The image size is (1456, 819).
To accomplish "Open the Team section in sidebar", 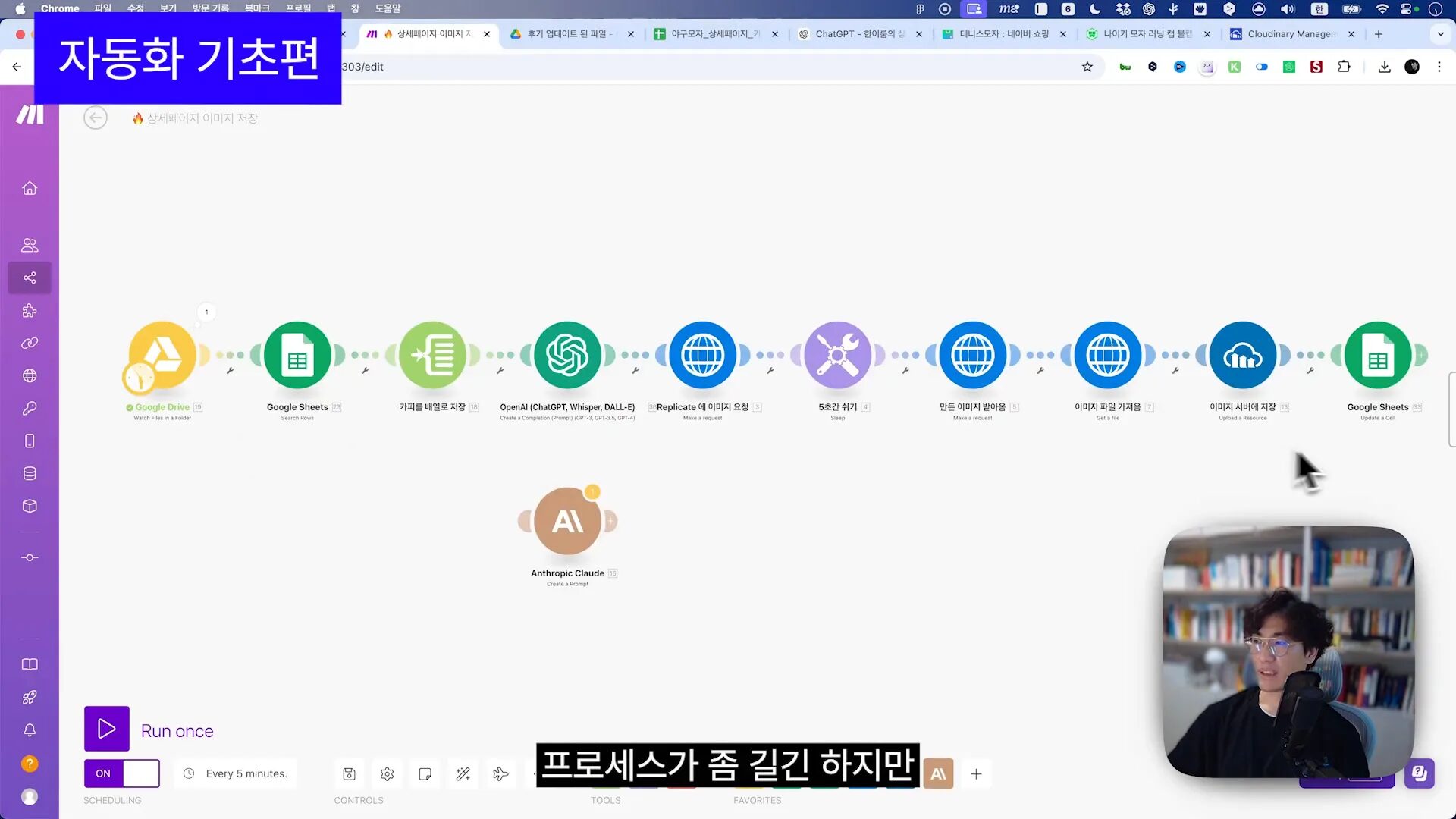I will tap(30, 245).
